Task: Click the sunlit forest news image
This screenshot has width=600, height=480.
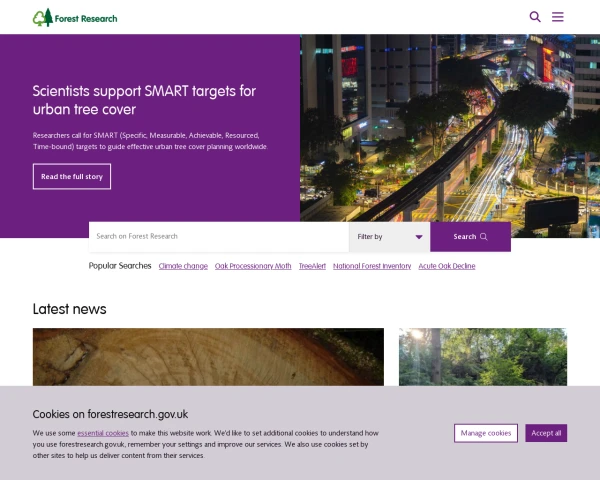Action: (483, 357)
